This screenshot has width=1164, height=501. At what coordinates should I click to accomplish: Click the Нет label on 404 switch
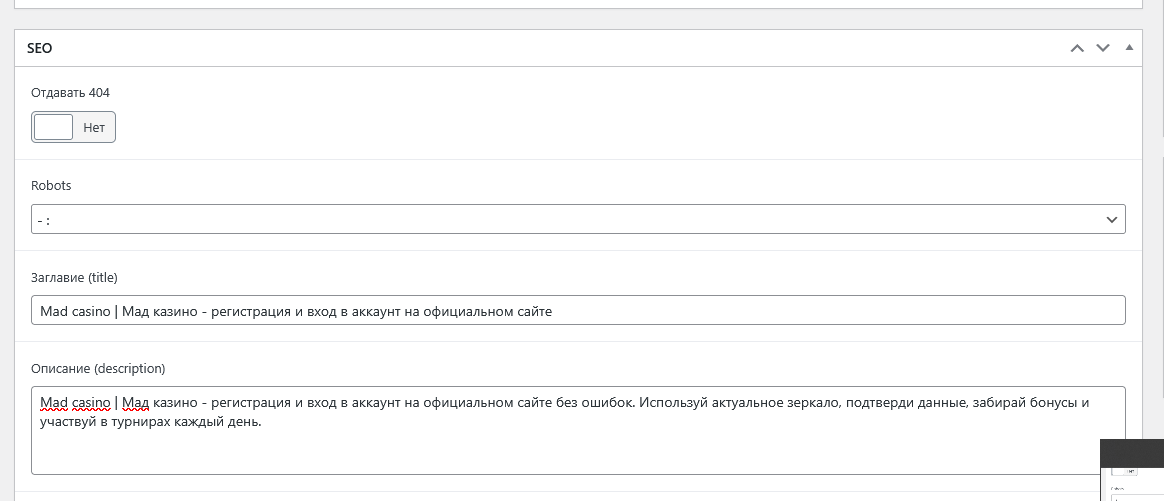tap(94, 128)
